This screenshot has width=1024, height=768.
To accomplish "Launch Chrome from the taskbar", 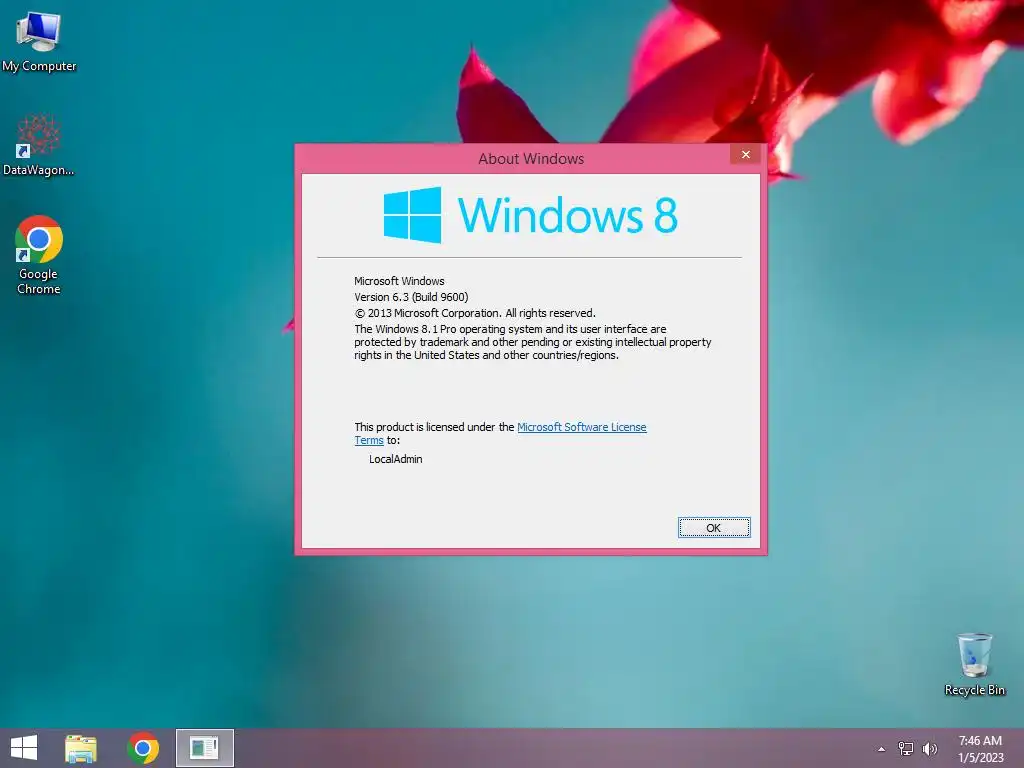I will coord(143,748).
